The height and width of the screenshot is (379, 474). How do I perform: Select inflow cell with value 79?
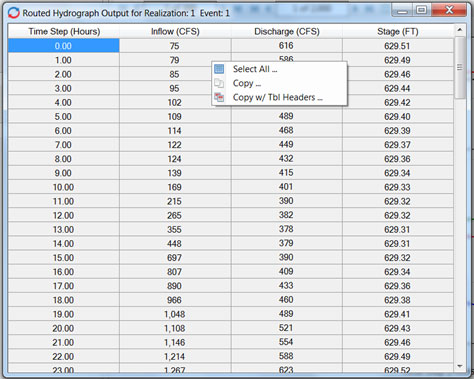[175, 60]
